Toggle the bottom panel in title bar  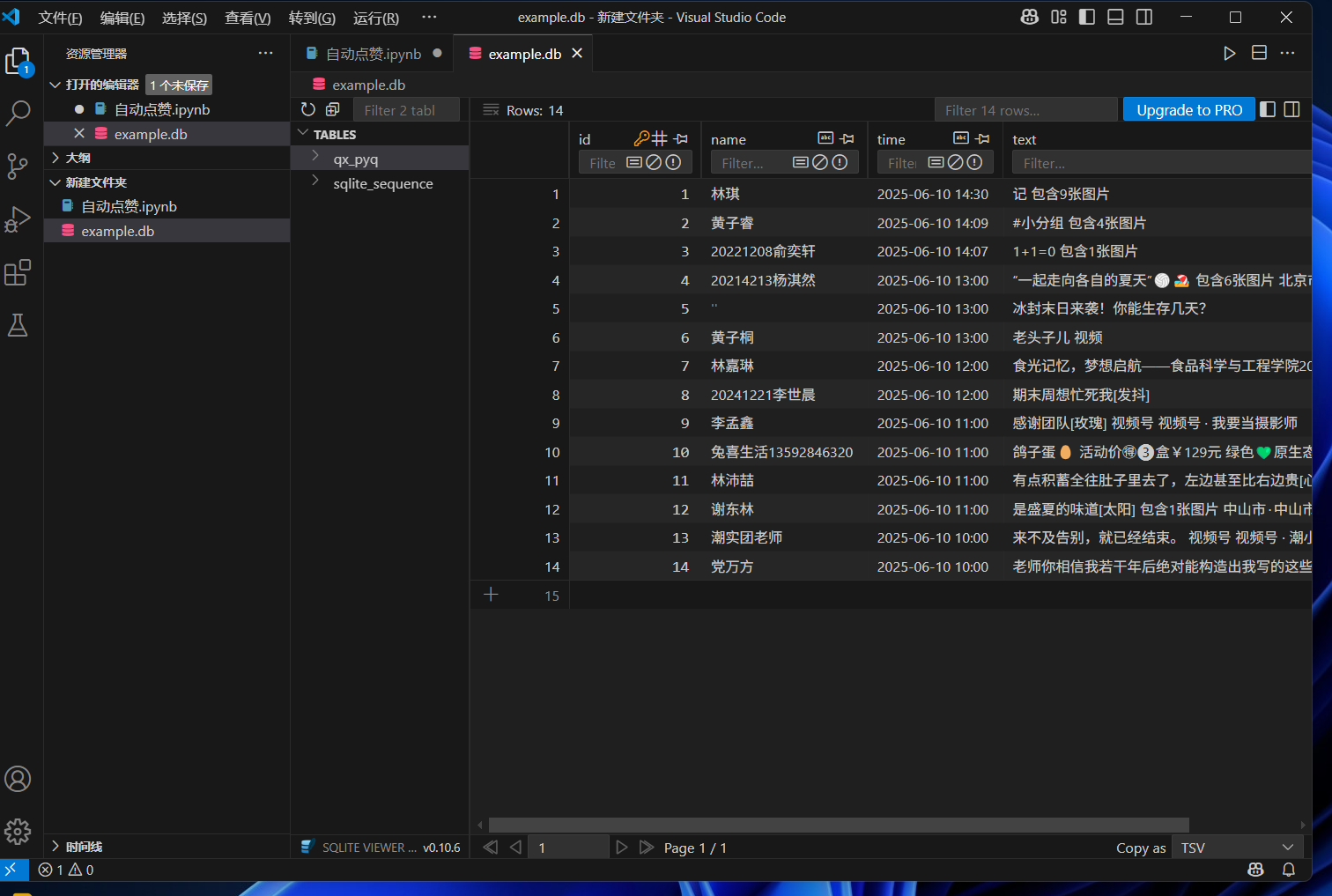(1115, 17)
